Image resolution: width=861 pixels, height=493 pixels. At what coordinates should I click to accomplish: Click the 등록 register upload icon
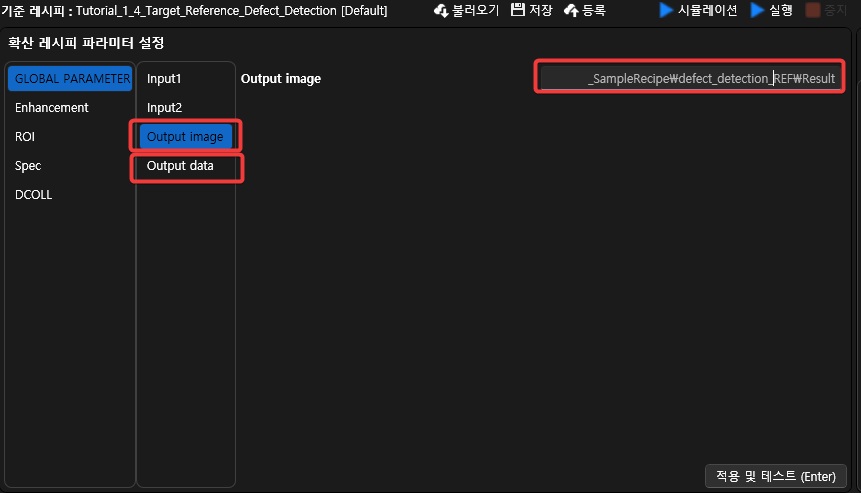pyautogui.click(x=571, y=11)
